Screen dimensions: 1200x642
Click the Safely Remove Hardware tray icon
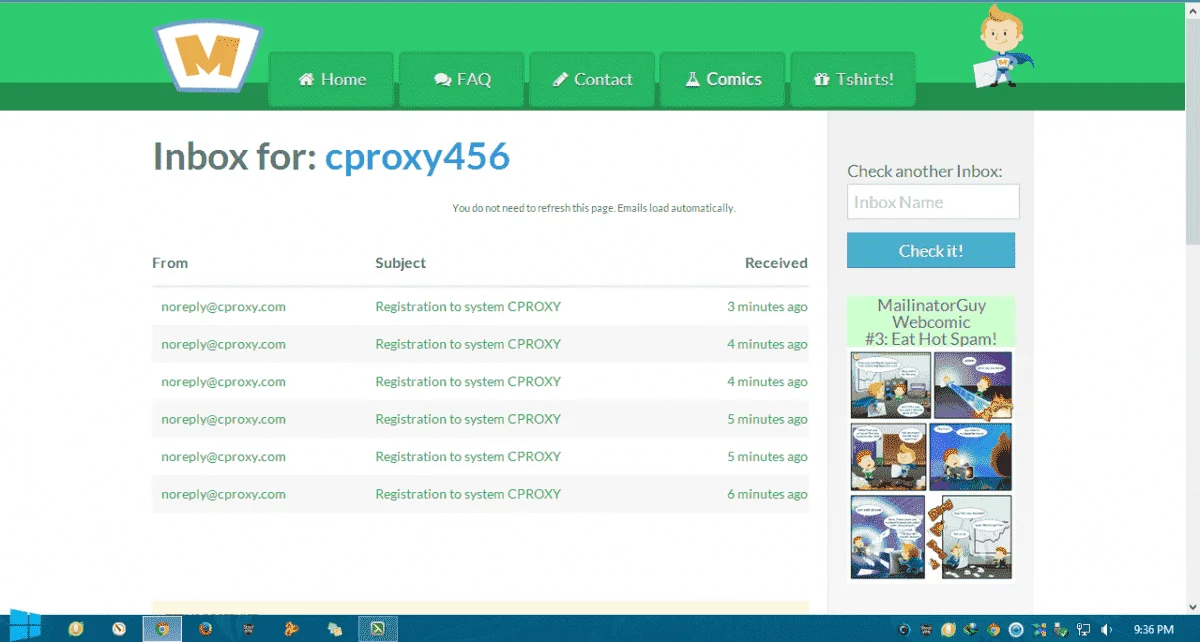pos(1062,630)
